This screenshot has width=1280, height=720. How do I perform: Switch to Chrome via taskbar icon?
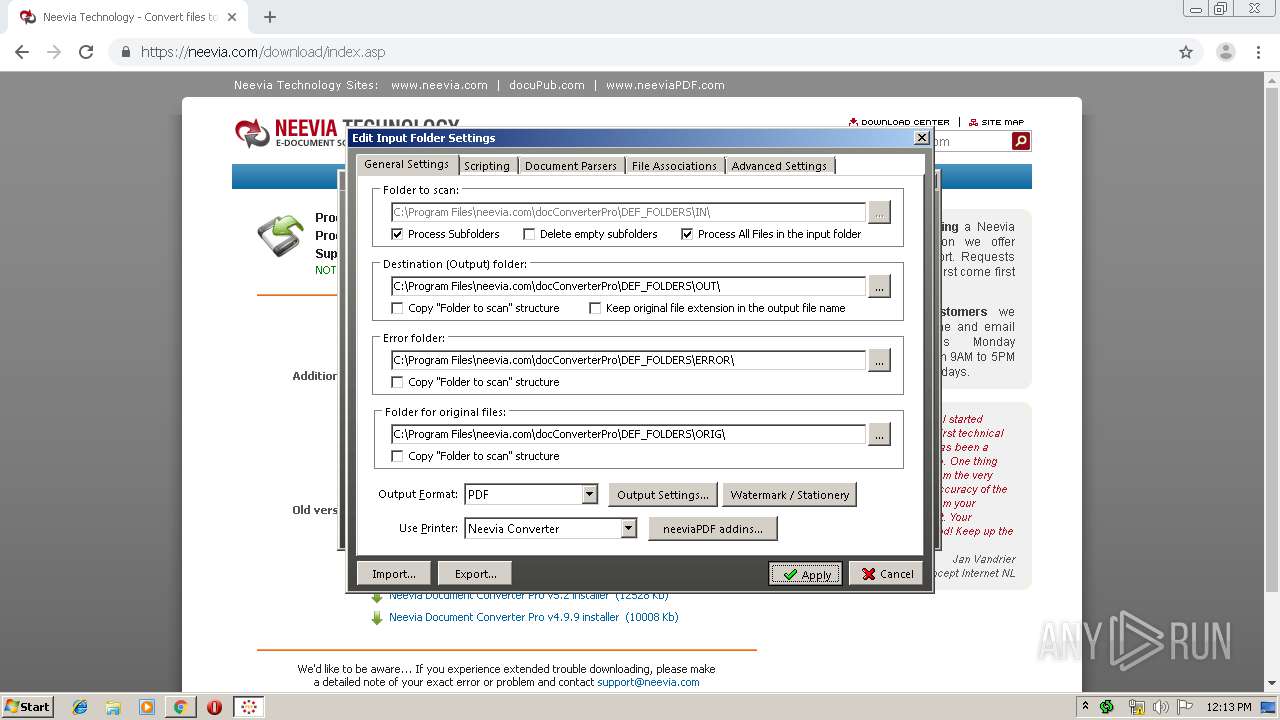[180, 707]
